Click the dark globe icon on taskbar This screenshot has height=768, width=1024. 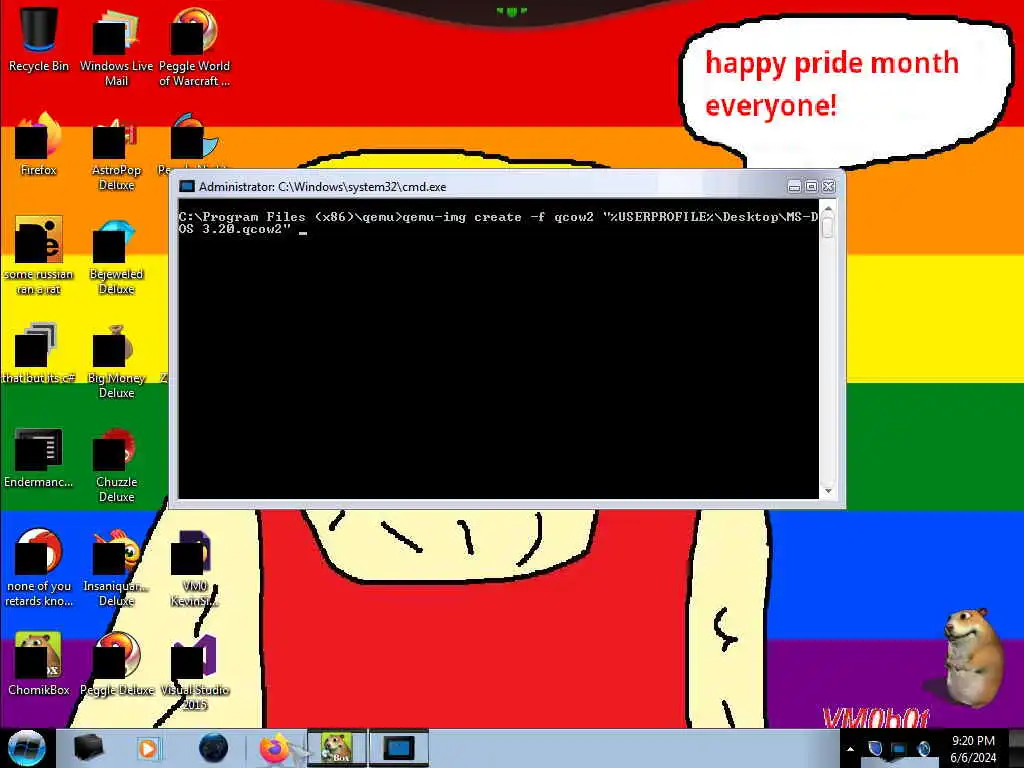click(213, 748)
